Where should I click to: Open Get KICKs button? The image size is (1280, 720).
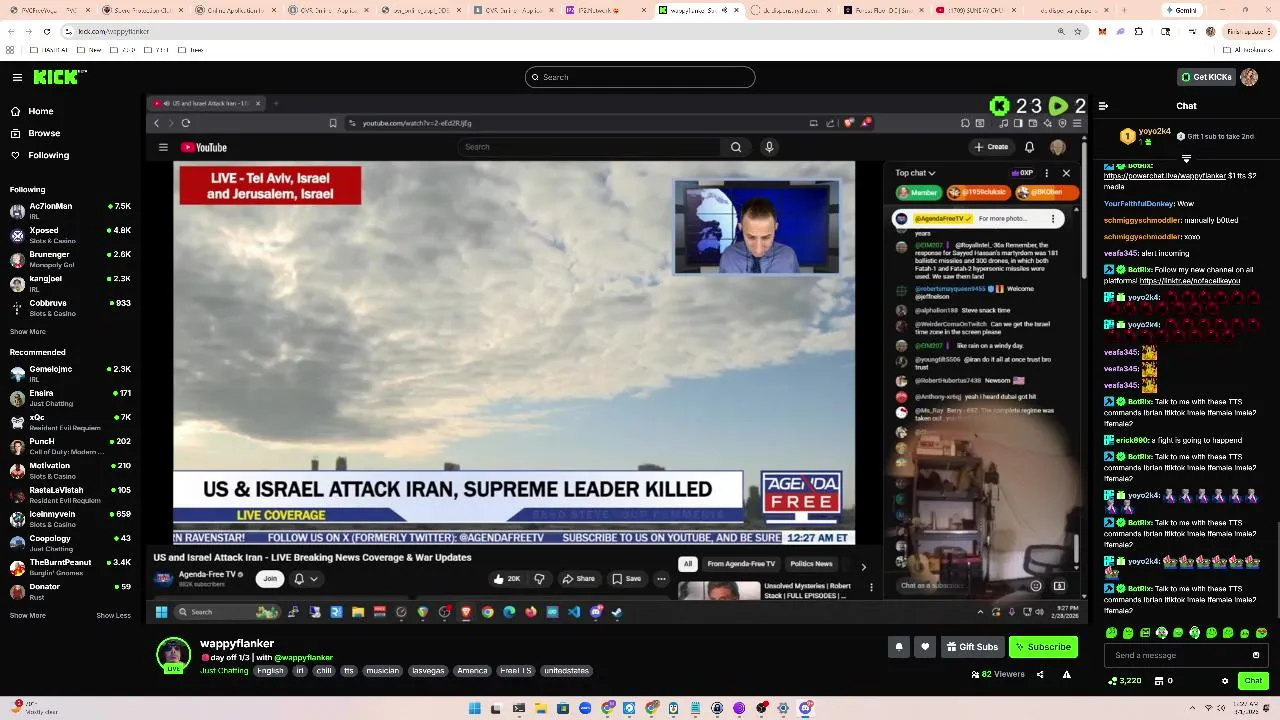click(x=1207, y=77)
